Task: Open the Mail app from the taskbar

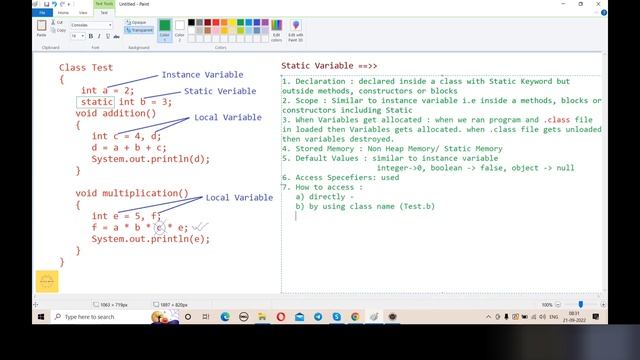Action: point(299,317)
